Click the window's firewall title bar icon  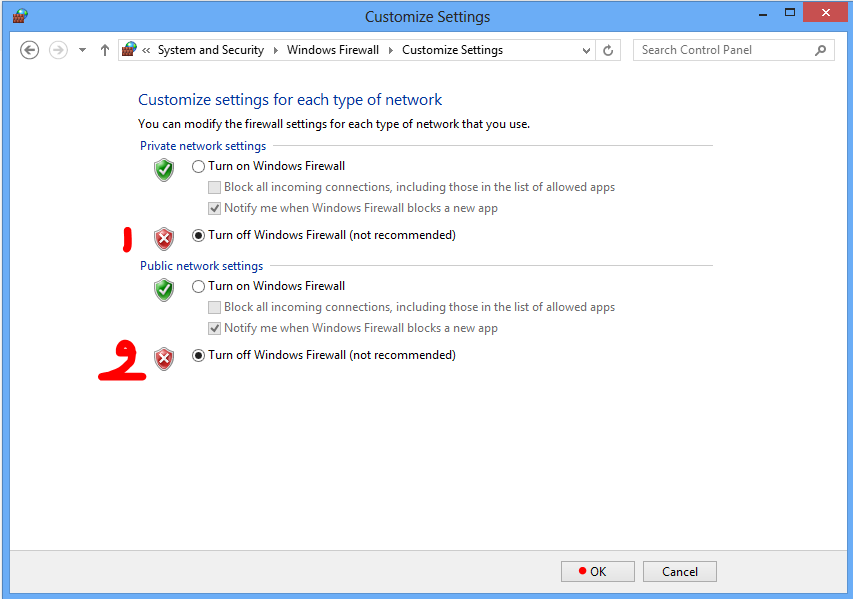(x=20, y=16)
